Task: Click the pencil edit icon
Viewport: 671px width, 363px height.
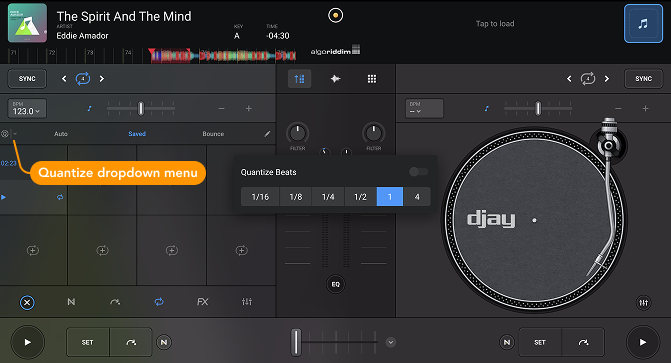Action: click(267, 134)
